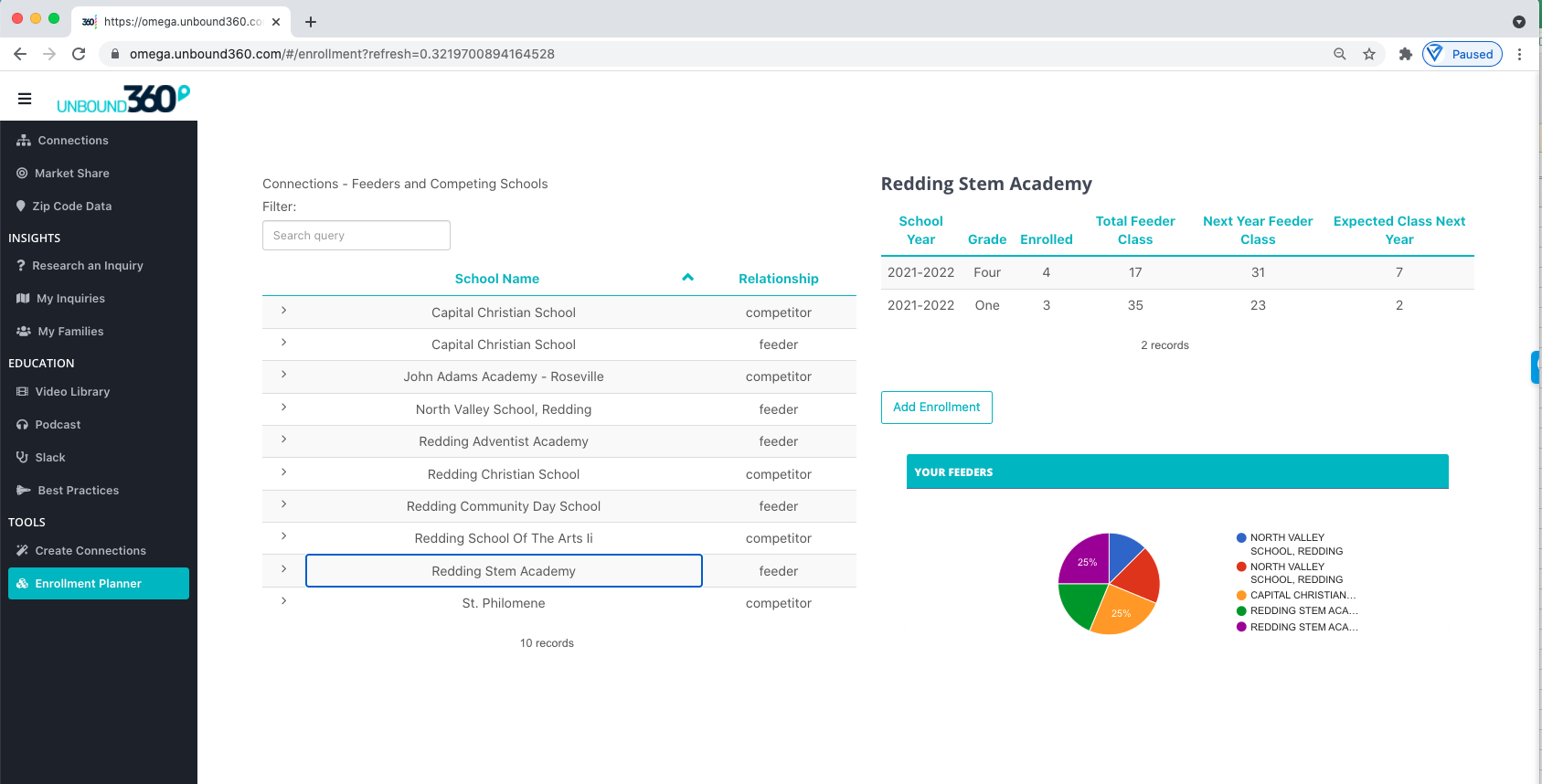Screen dimensions: 1542x784
Task: Toggle the hamburger sidebar menu
Action: (x=25, y=99)
